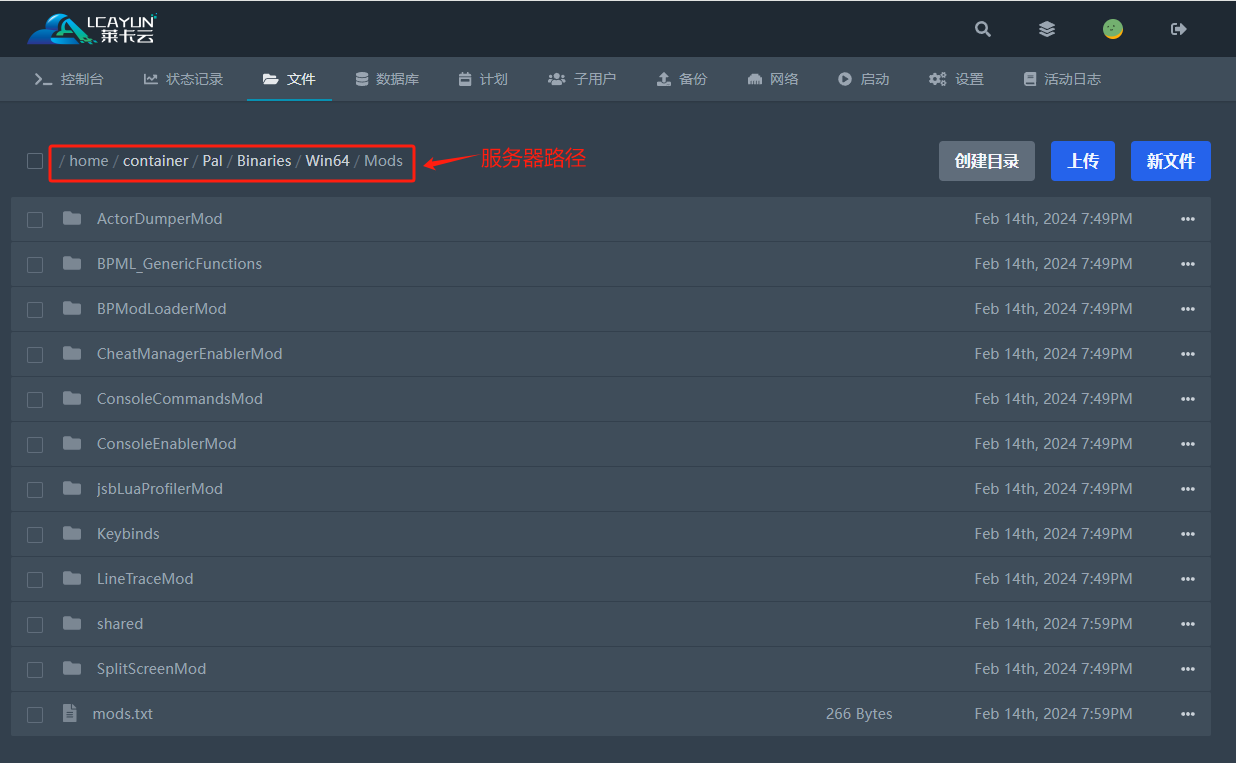Click the LCAYUN logo
This screenshot has height=763, width=1236.
pyautogui.click(x=92, y=29)
